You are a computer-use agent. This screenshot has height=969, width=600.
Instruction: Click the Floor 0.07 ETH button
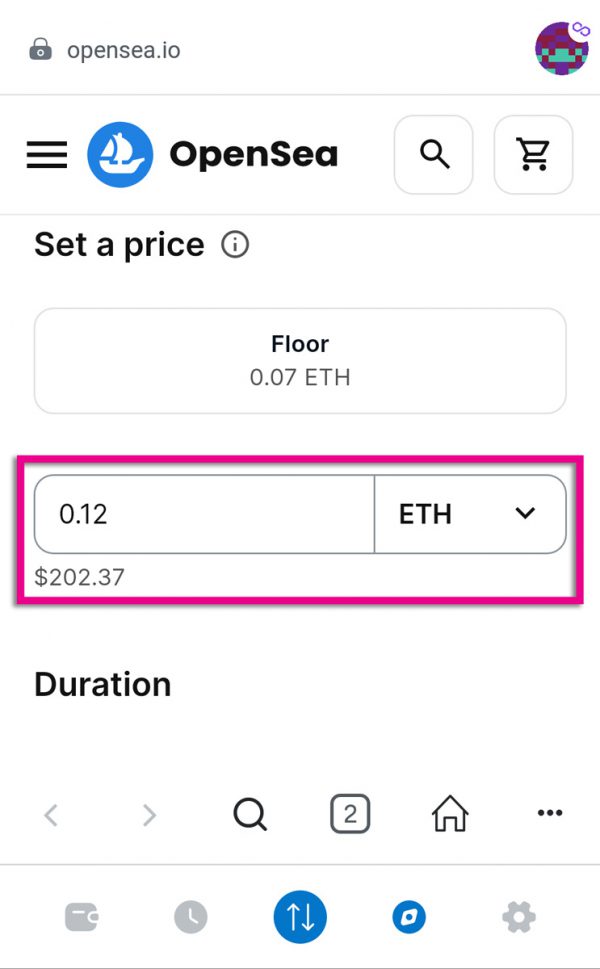300,360
